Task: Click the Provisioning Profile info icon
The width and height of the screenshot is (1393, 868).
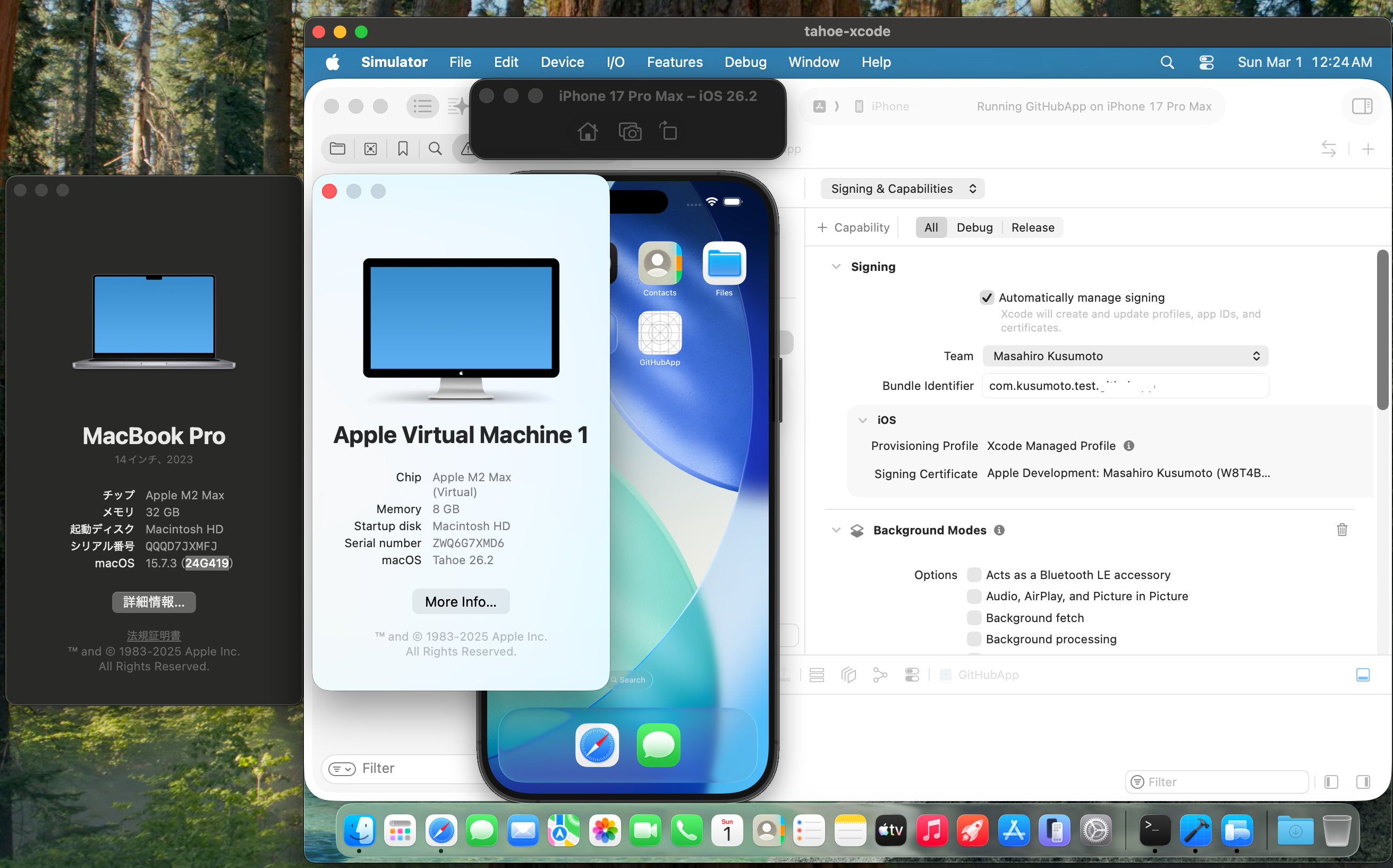Action: 1129,446
